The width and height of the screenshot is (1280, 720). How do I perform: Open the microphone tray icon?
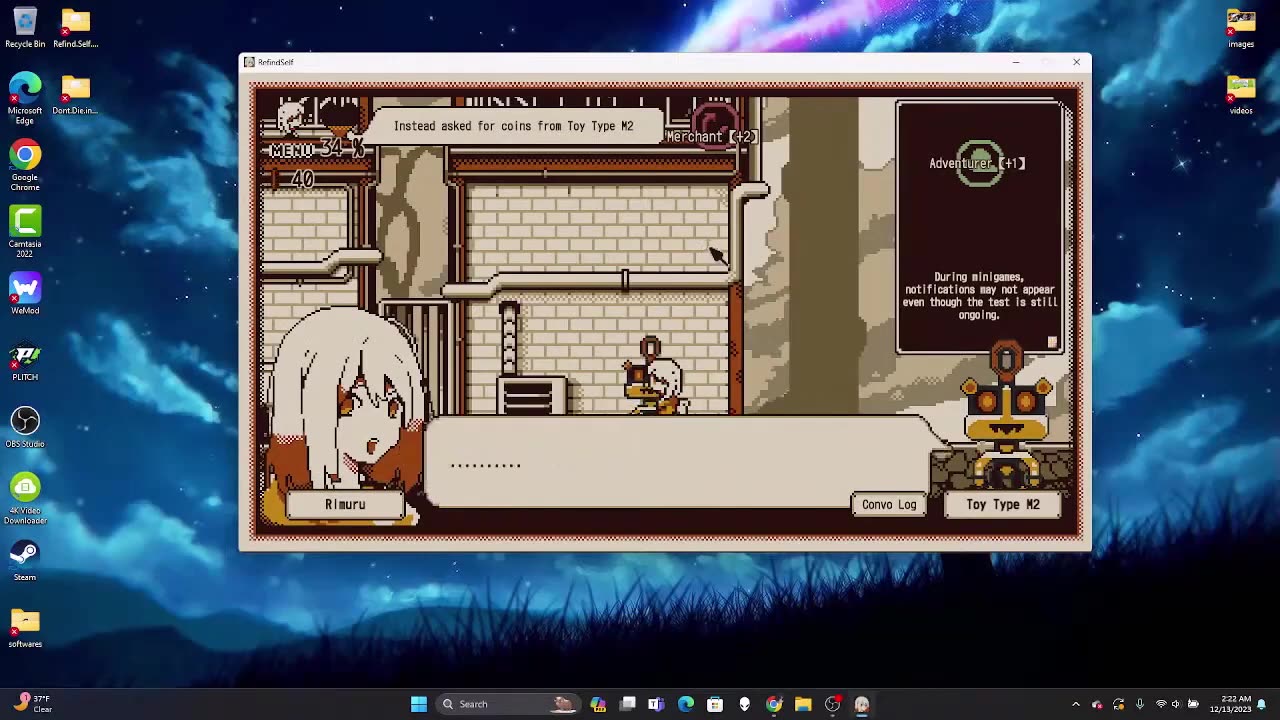[x=1139, y=704]
